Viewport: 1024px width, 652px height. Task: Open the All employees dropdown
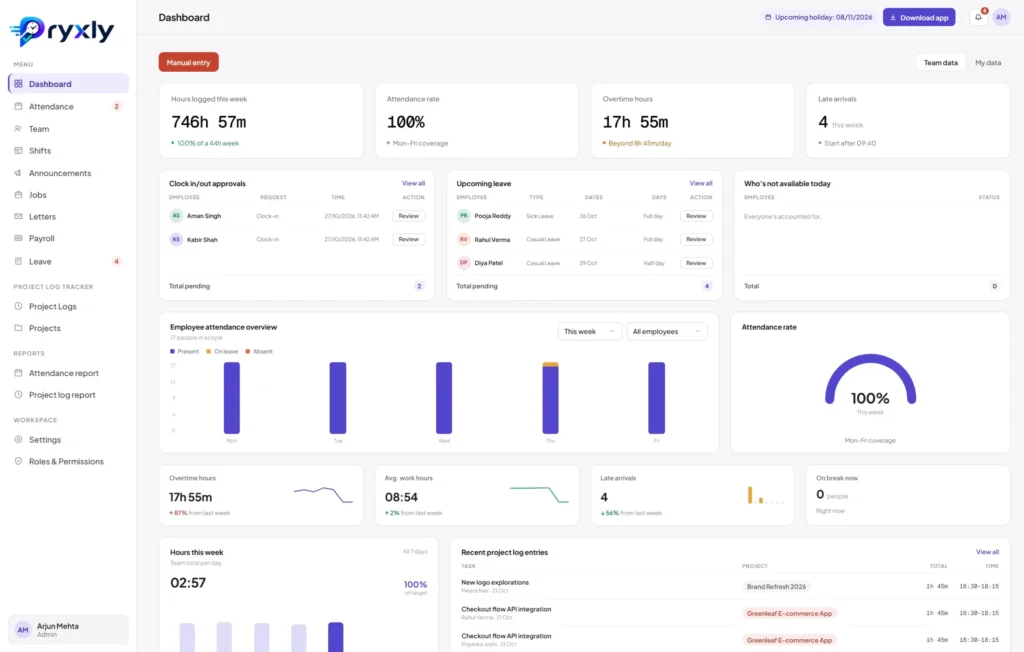coord(666,331)
